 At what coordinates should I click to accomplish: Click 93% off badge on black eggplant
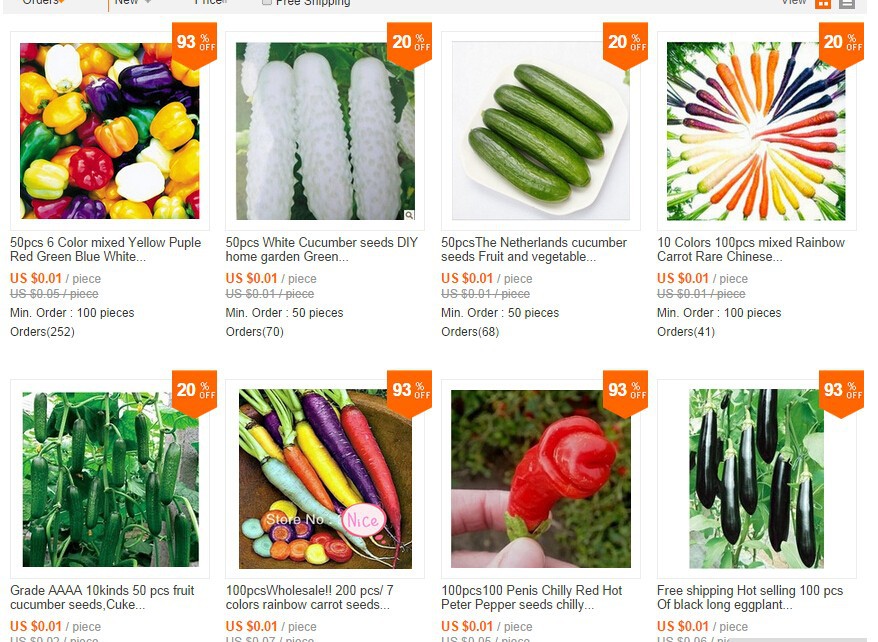(841, 393)
